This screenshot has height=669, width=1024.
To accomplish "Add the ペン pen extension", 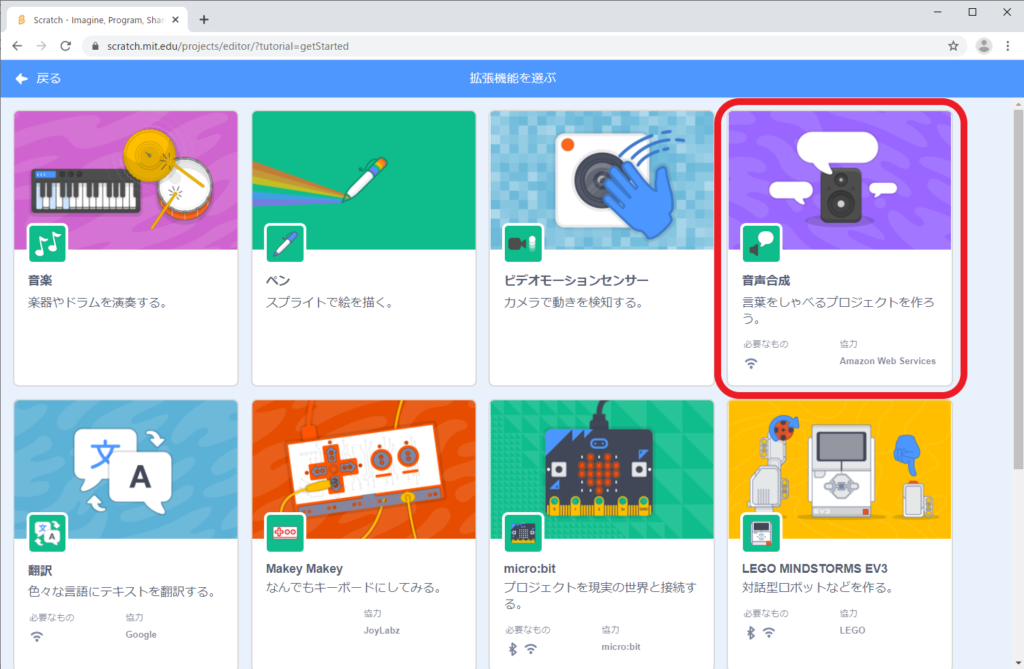I will pyautogui.click(x=364, y=248).
